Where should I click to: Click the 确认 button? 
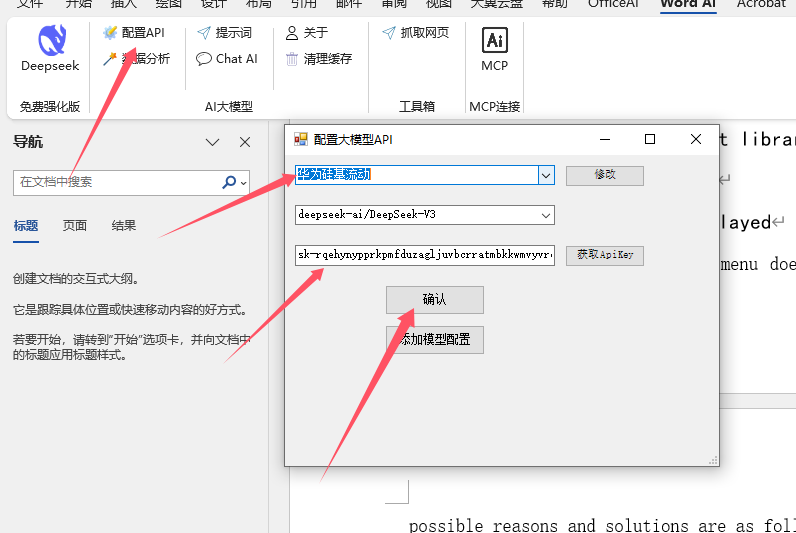435,299
